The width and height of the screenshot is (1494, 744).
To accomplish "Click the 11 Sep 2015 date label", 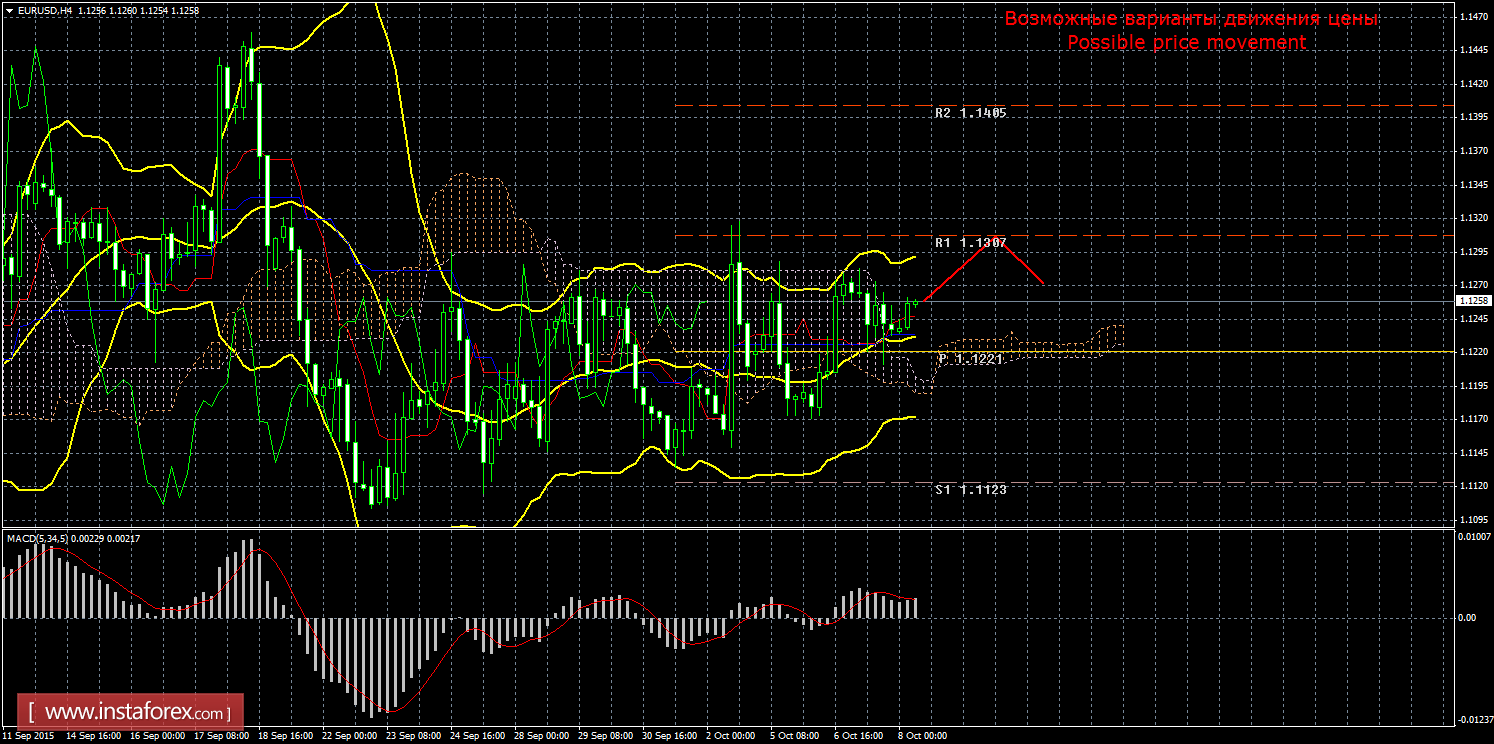I will [27, 736].
